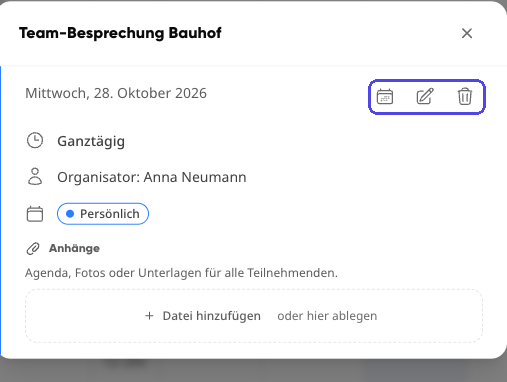Image resolution: width=507 pixels, height=382 pixels.
Task: Click the date 'Mittwoch, 28. Oktober 2026'
Action: click(116, 93)
